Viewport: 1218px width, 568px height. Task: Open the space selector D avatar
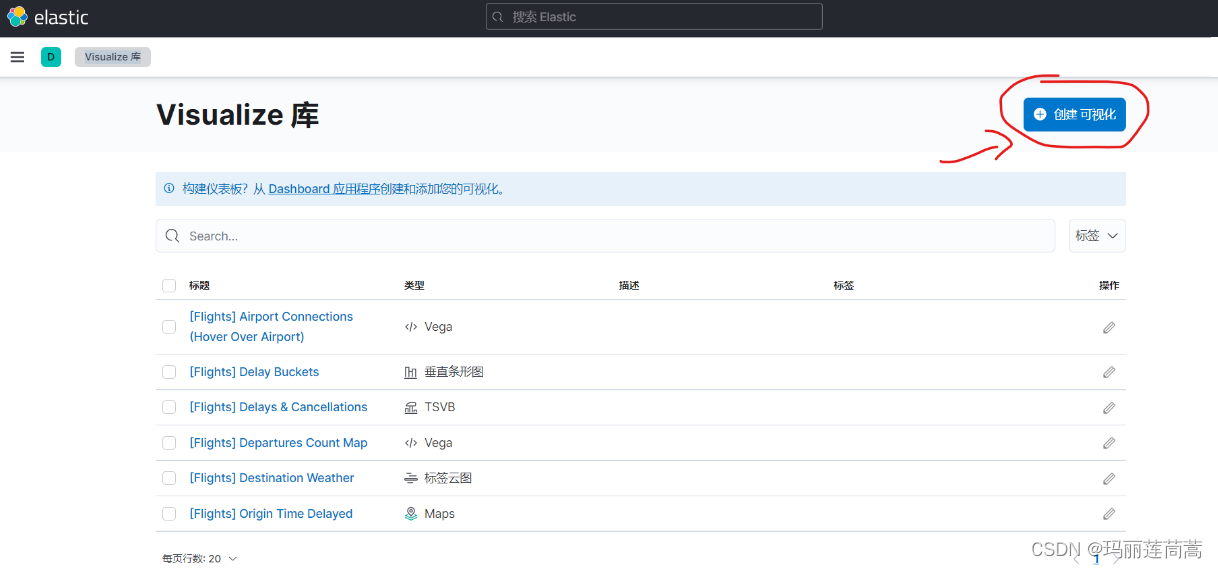pos(51,57)
